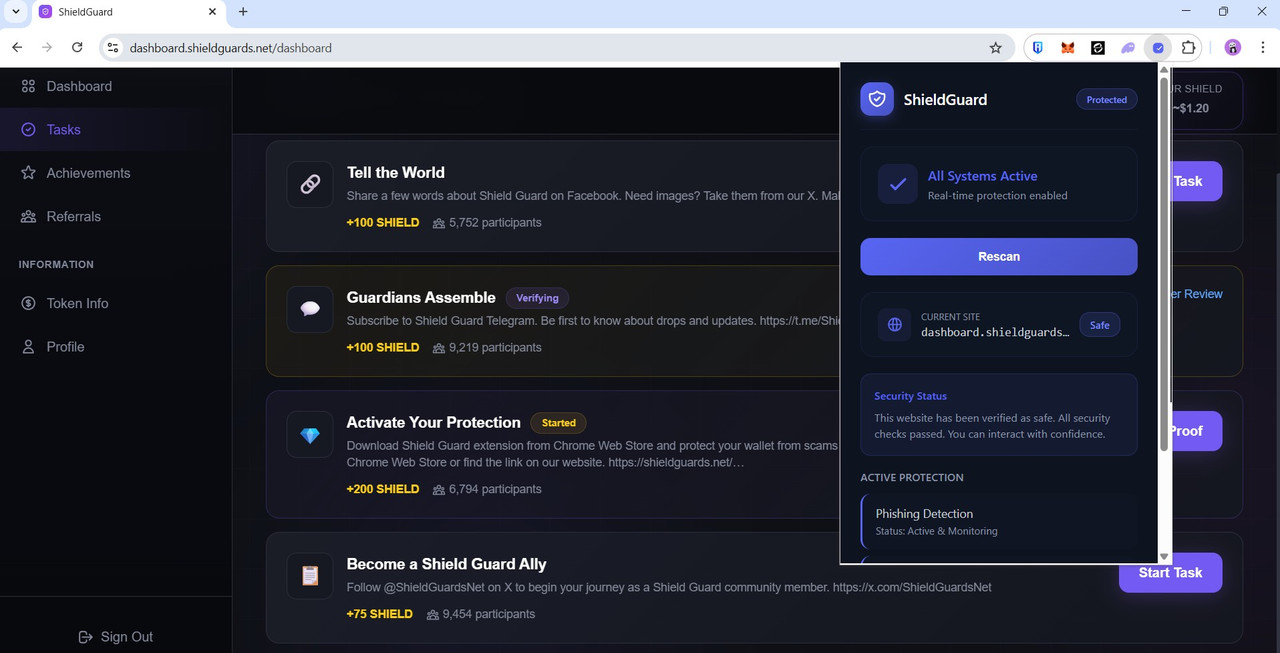Click the Become a Shield Guard Ally title
Viewport: 1280px width, 653px height.
[446, 564]
